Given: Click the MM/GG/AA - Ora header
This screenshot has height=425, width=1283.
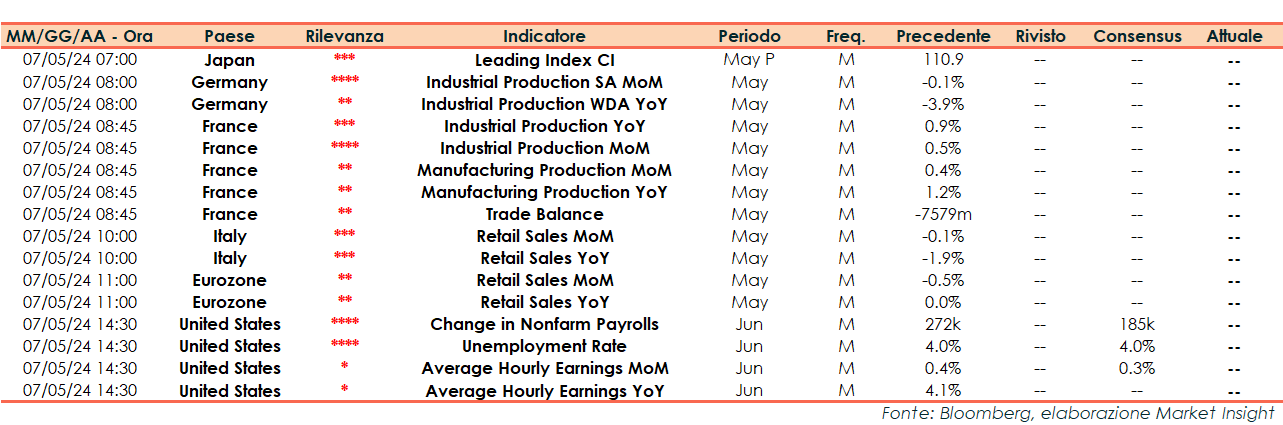Looking at the screenshot, I should 80,36.
